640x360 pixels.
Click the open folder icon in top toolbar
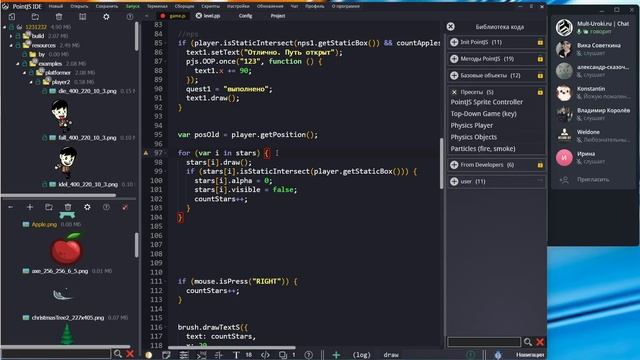tap(36, 17)
